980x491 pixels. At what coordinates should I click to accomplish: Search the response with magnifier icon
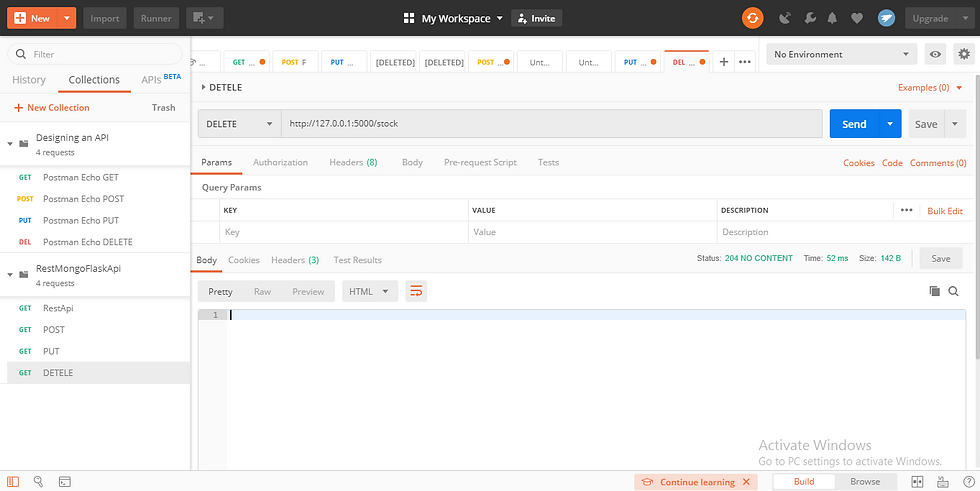click(x=953, y=291)
